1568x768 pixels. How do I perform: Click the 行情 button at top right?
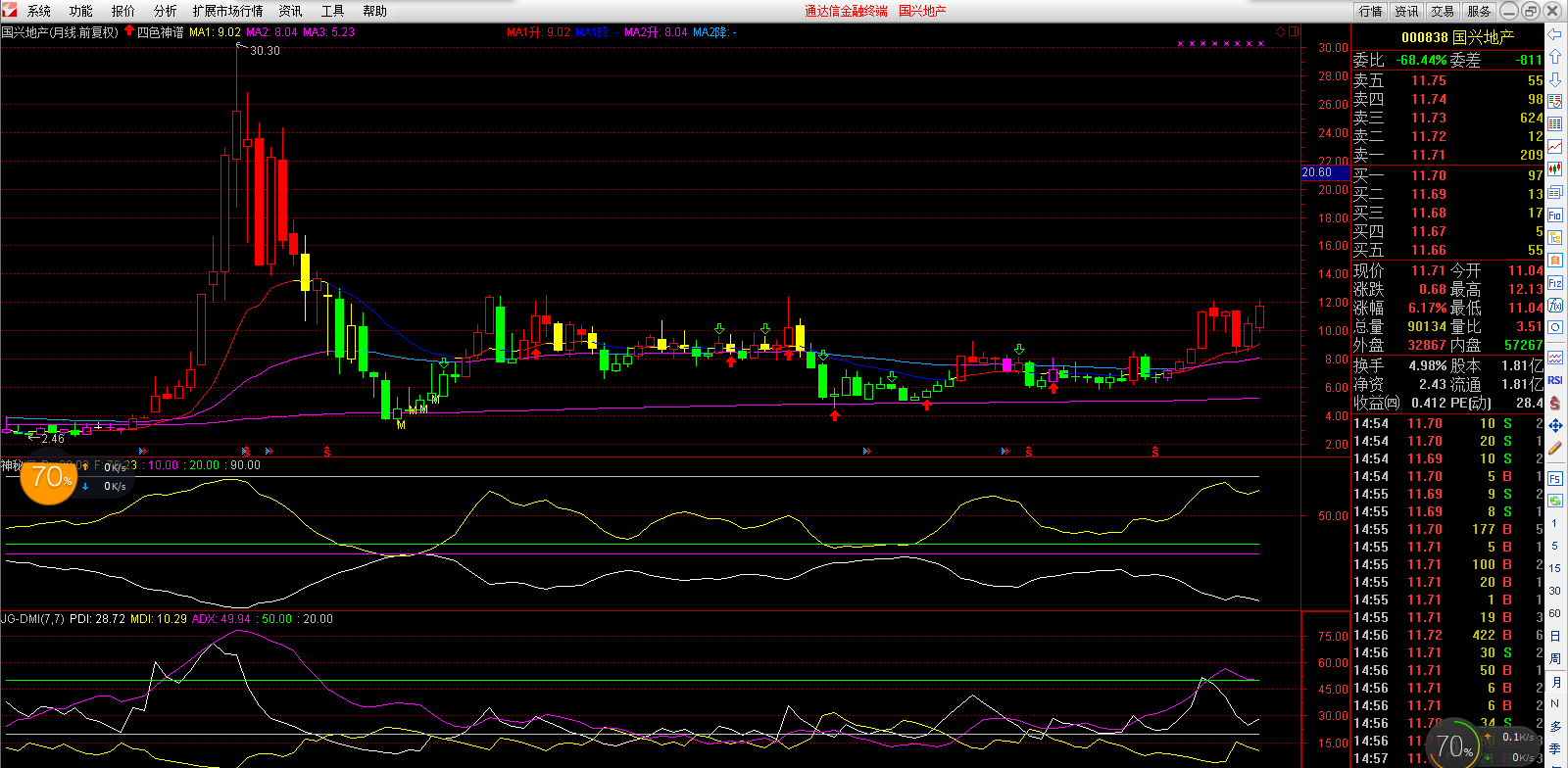(1371, 11)
